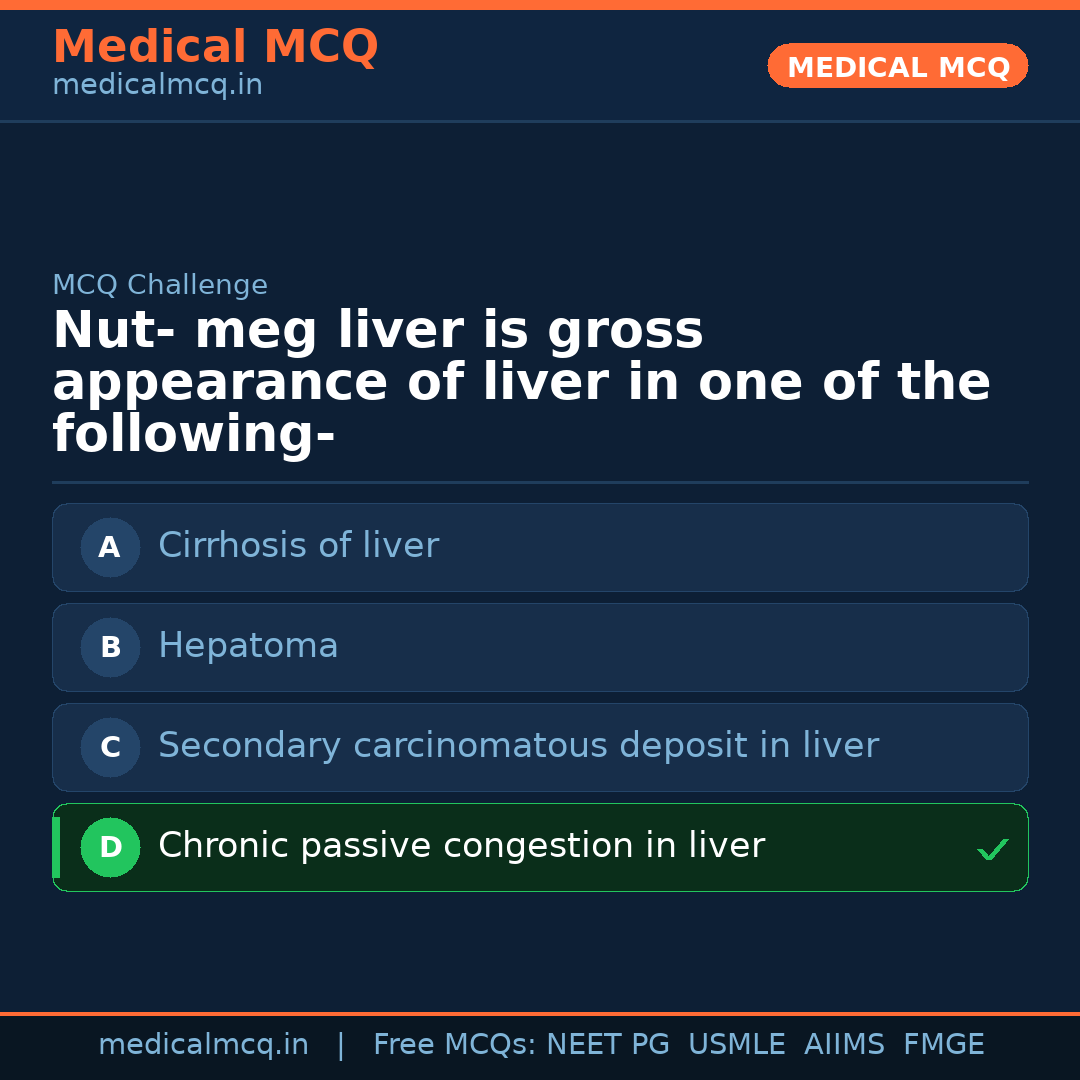The height and width of the screenshot is (1080, 1080).
Task: Click AIIMS in the footer
Action: [844, 1045]
